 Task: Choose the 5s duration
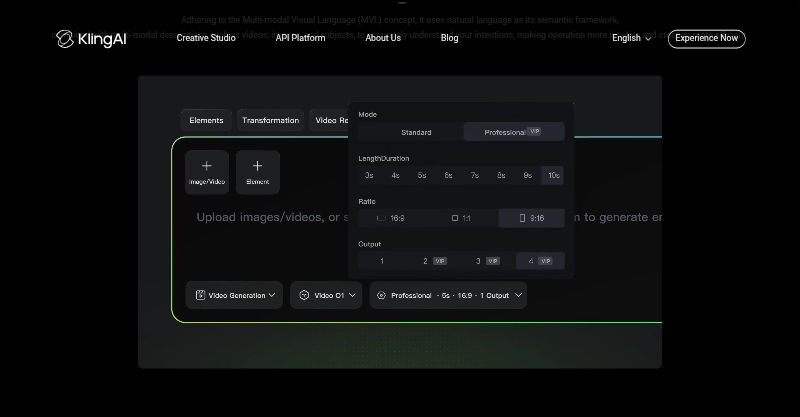(422, 175)
